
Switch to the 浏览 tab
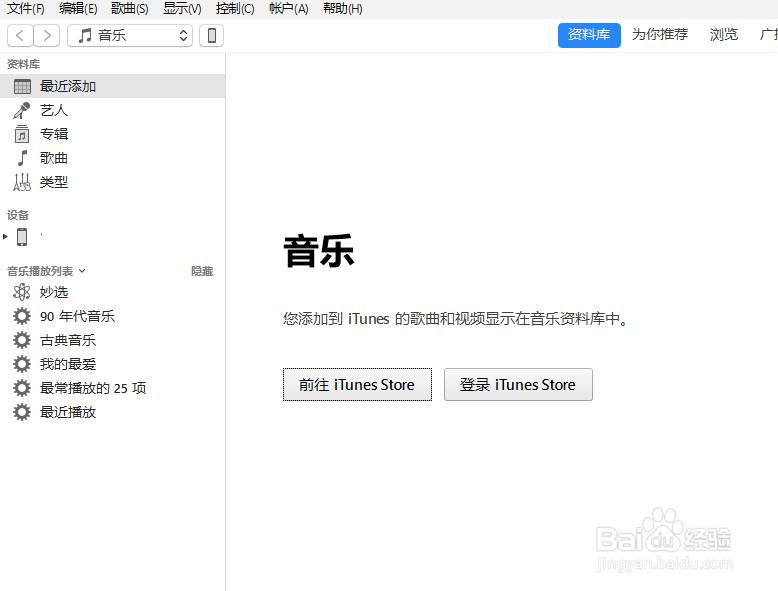click(x=723, y=35)
